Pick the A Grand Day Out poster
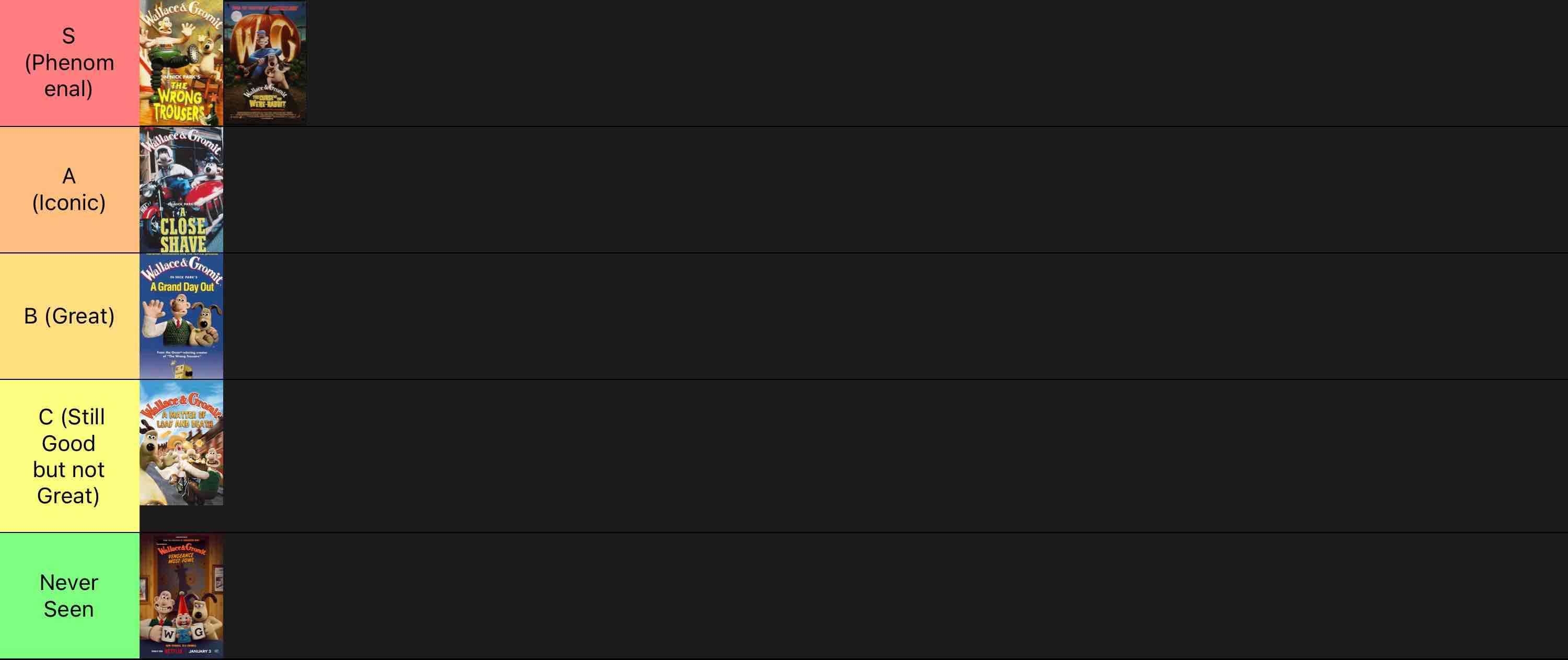1568x660 pixels. tap(181, 316)
